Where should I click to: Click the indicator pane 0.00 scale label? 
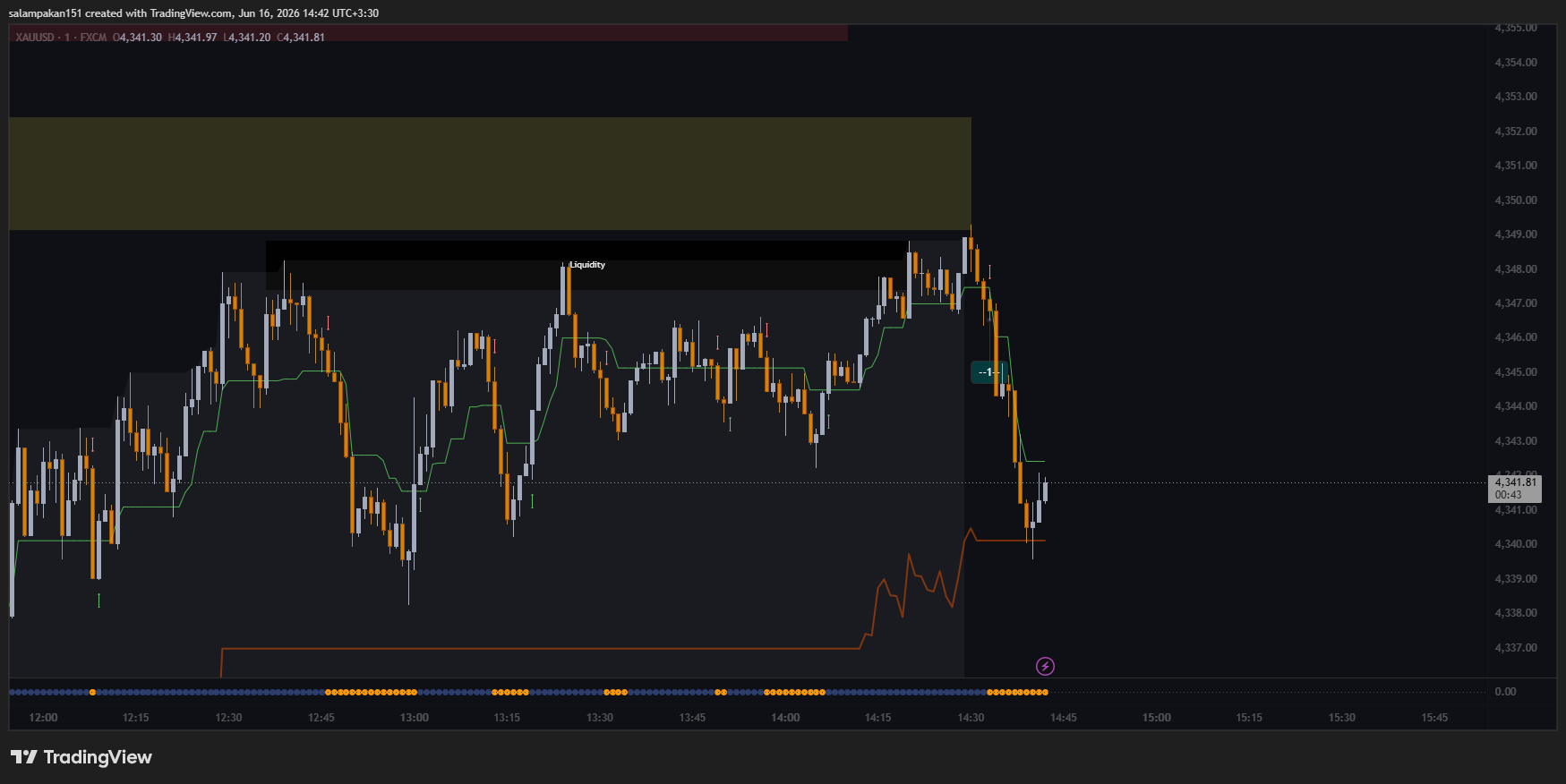pyautogui.click(x=1506, y=692)
